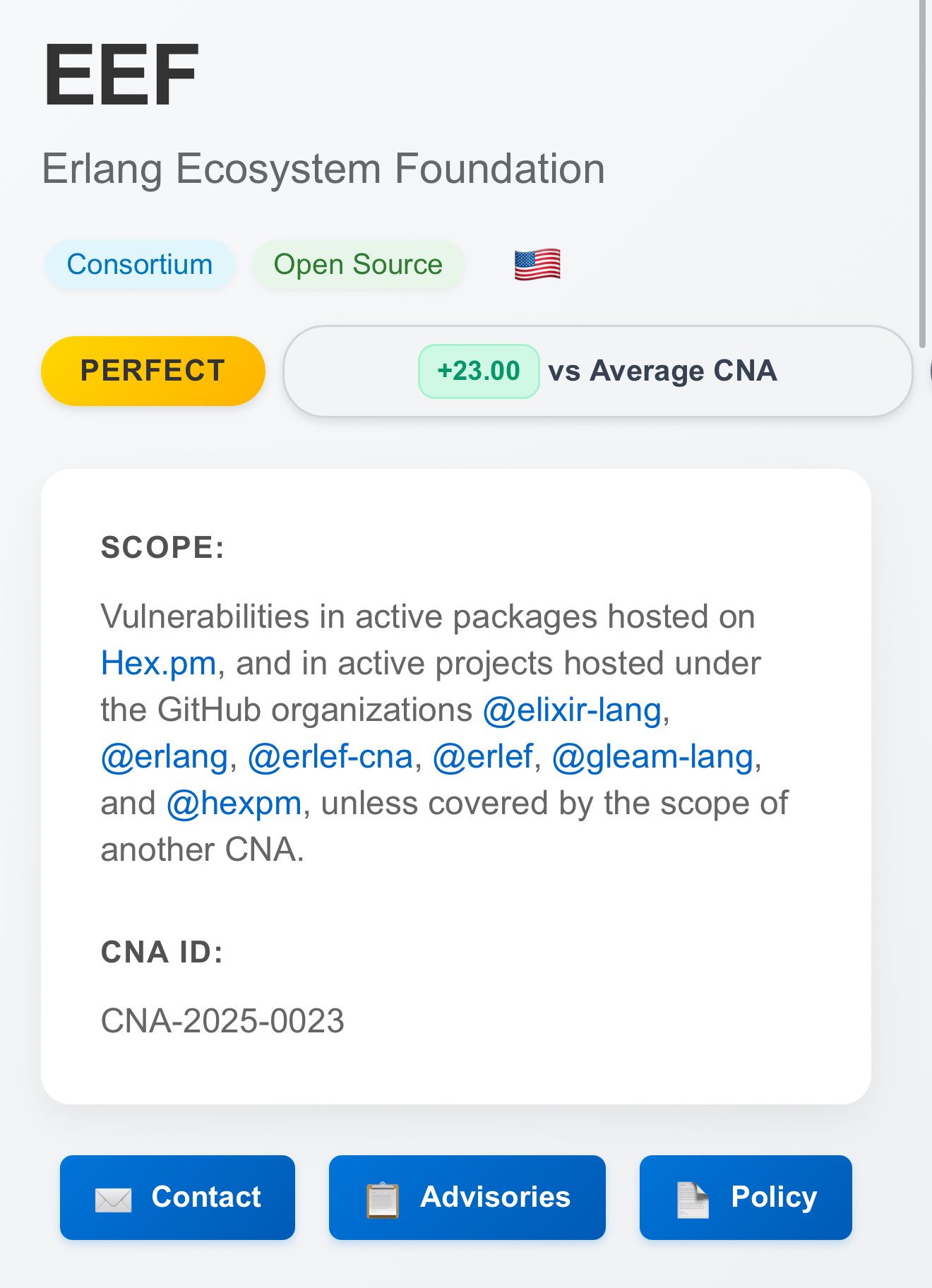Click the PERFECT rating badge

point(153,371)
